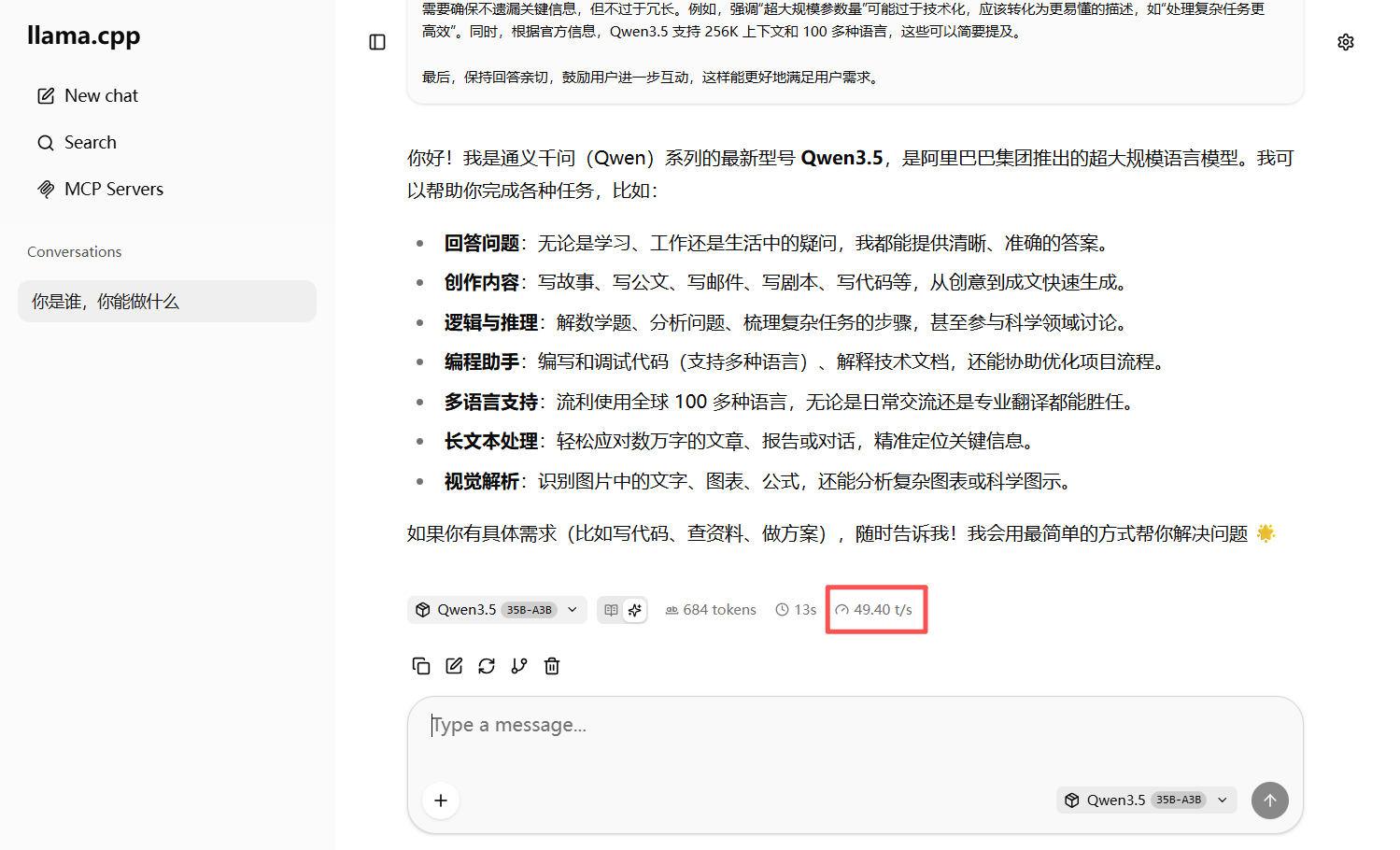Open the model dropdown below the response
The width and height of the screenshot is (1400, 850).
click(497, 610)
